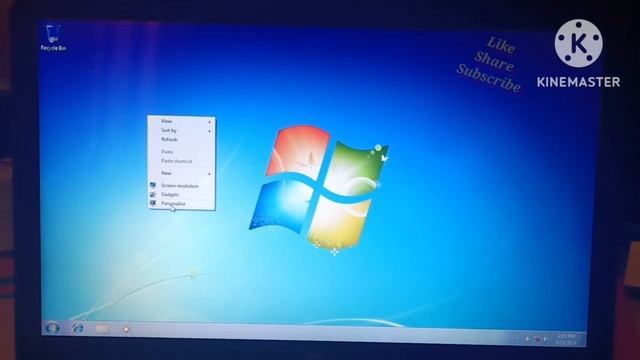The height and width of the screenshot is (360, 640).
Task: Choose Refresh from the context menu
Action: pyautogui.click(x=182, y=139)
